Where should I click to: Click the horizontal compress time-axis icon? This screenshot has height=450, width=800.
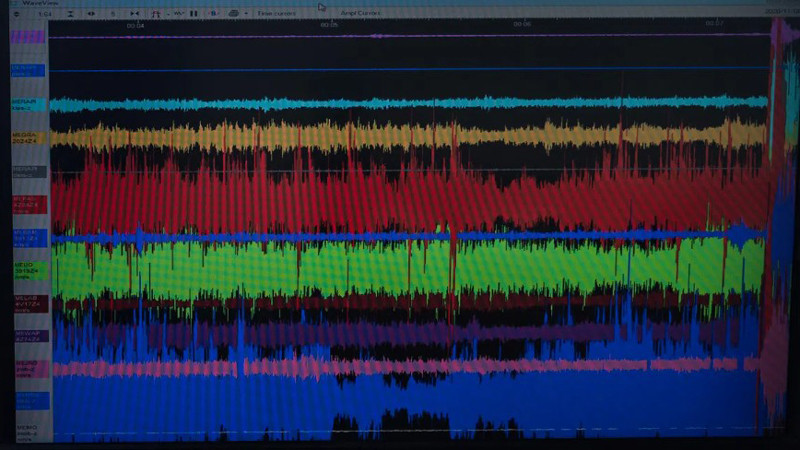click(134, 14)
